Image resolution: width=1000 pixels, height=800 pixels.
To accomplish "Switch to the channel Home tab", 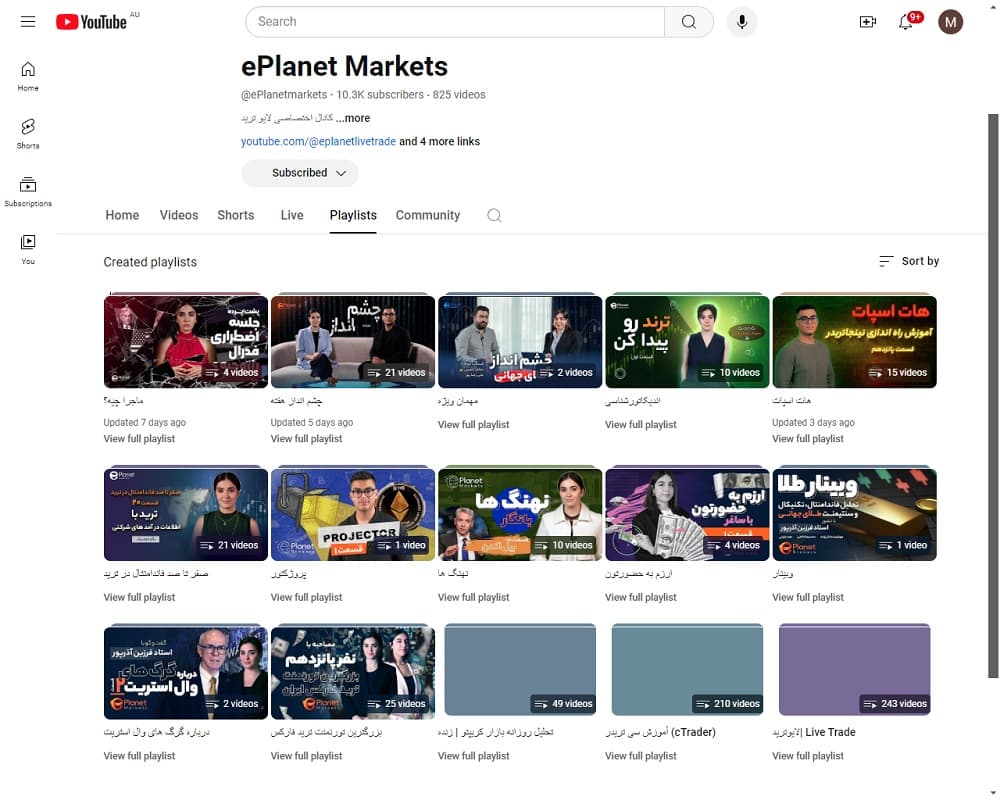I will (x=122, y=215).
